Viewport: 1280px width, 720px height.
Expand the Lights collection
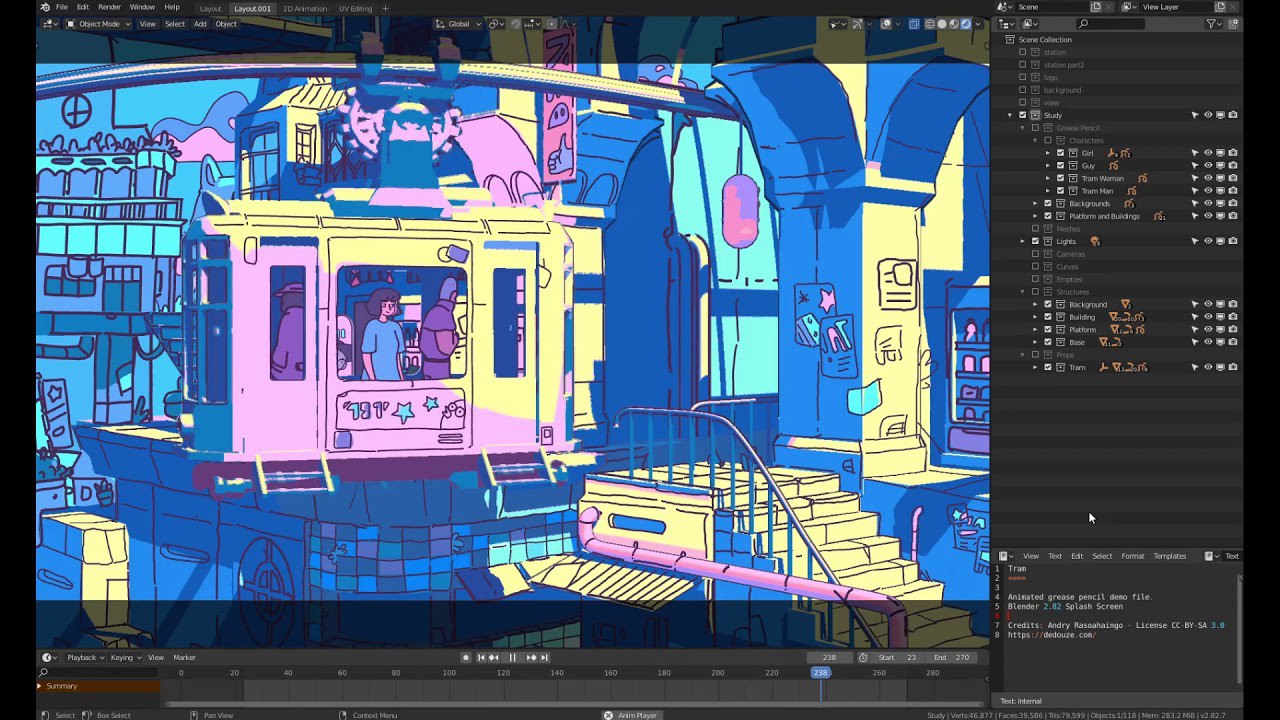coord(1023,241)
